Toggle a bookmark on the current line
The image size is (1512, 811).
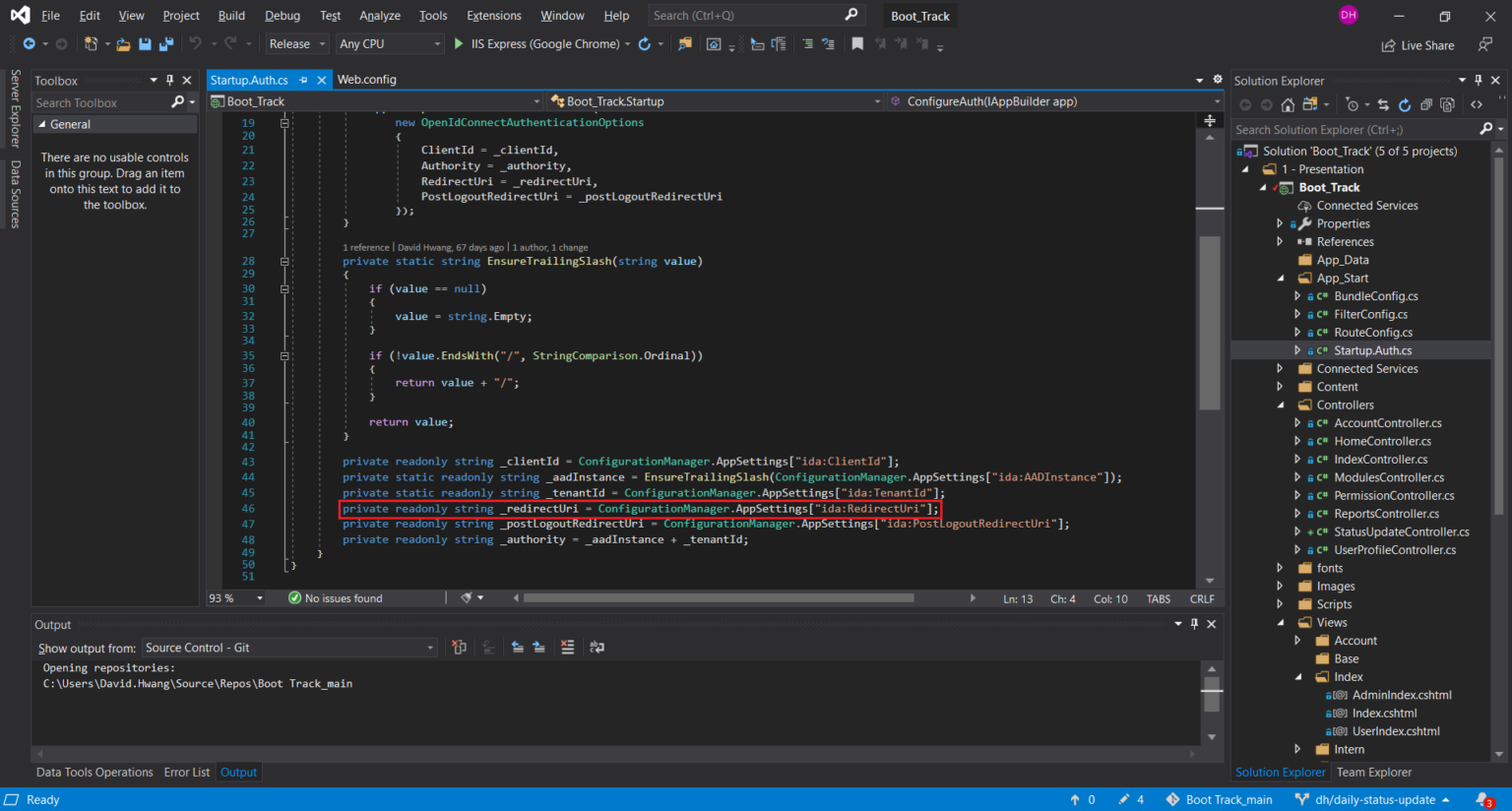856,44
